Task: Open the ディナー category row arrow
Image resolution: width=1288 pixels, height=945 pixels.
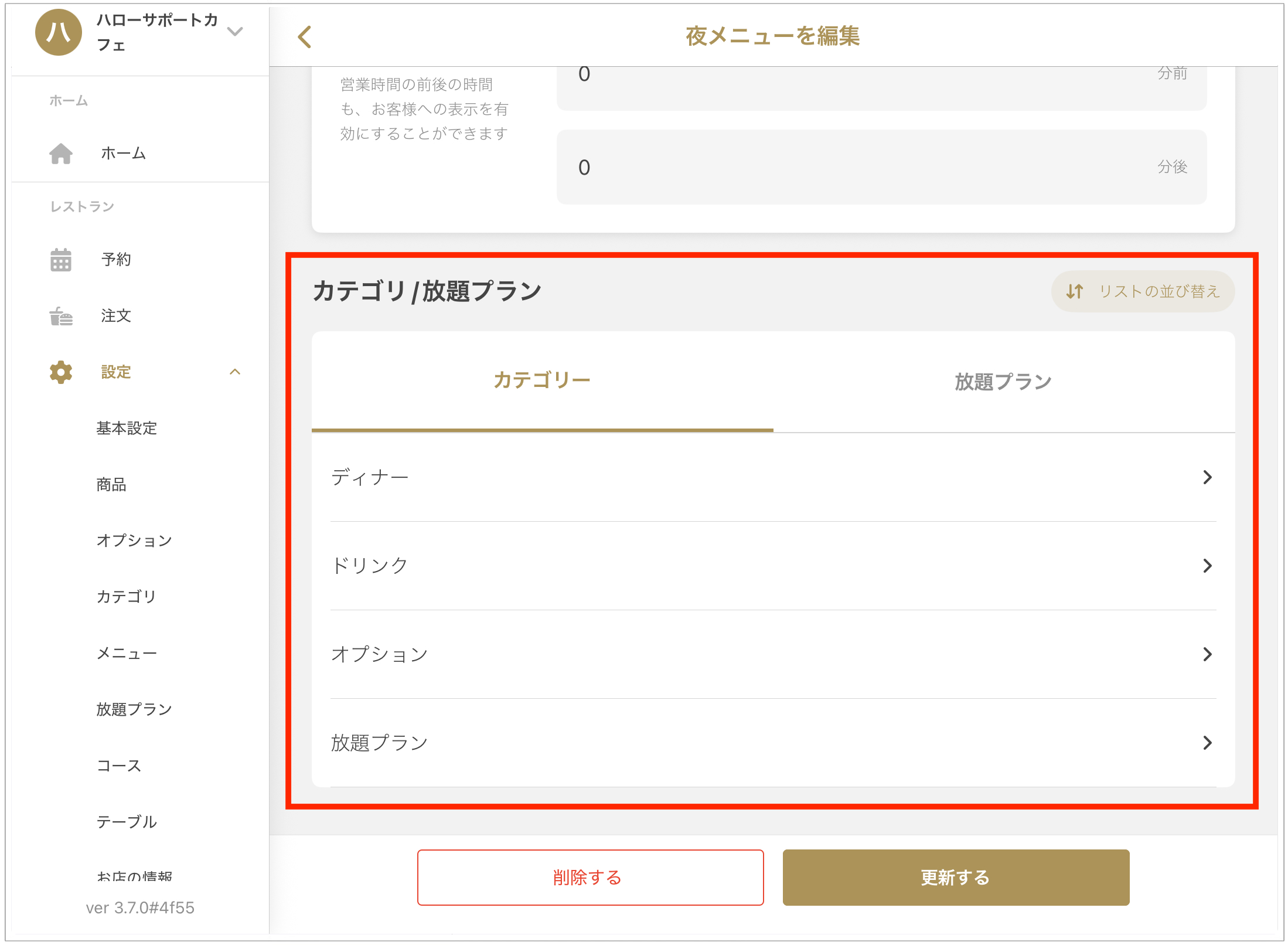Action: pos(1207,477)
